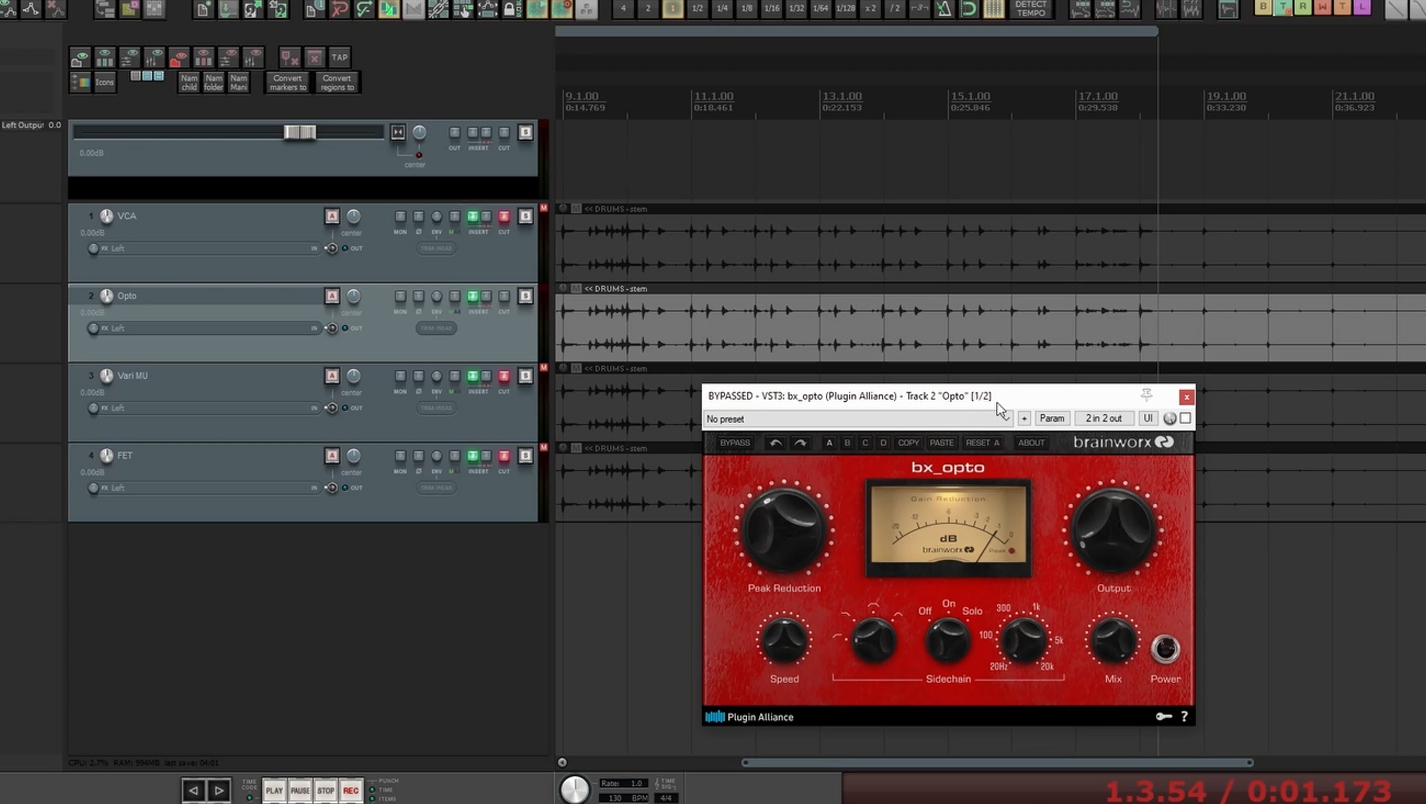
Task: Click the first green eye folder icon
Action: [x=80, y=57]
